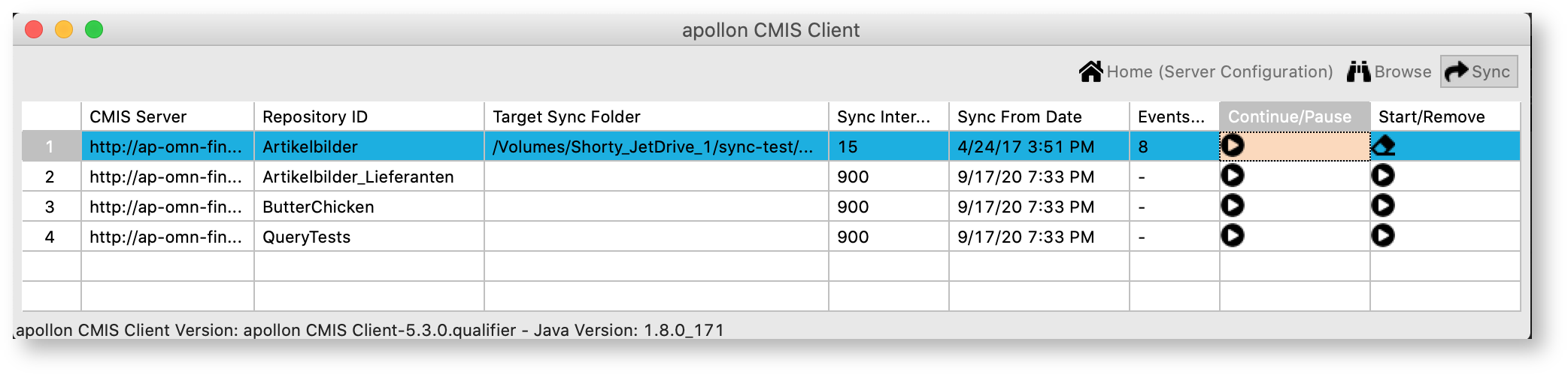1568x375 pixels.
Task: Click the Sync arrow icon
Action: pyautogui.click(x=1457, y=71)
